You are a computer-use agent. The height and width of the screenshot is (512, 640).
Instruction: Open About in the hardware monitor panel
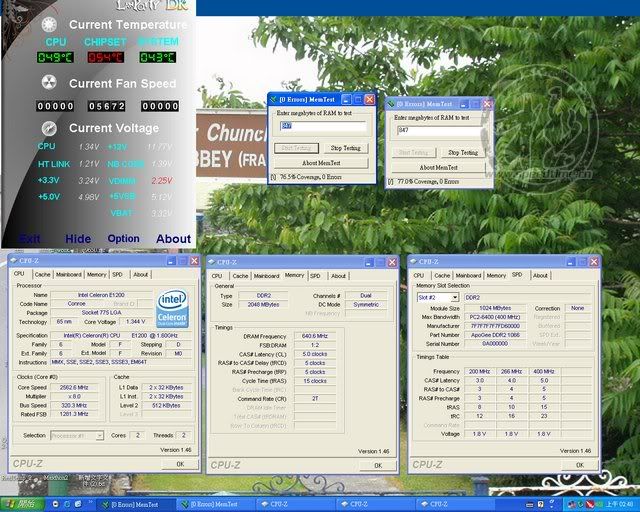click(x=173, y=239)
